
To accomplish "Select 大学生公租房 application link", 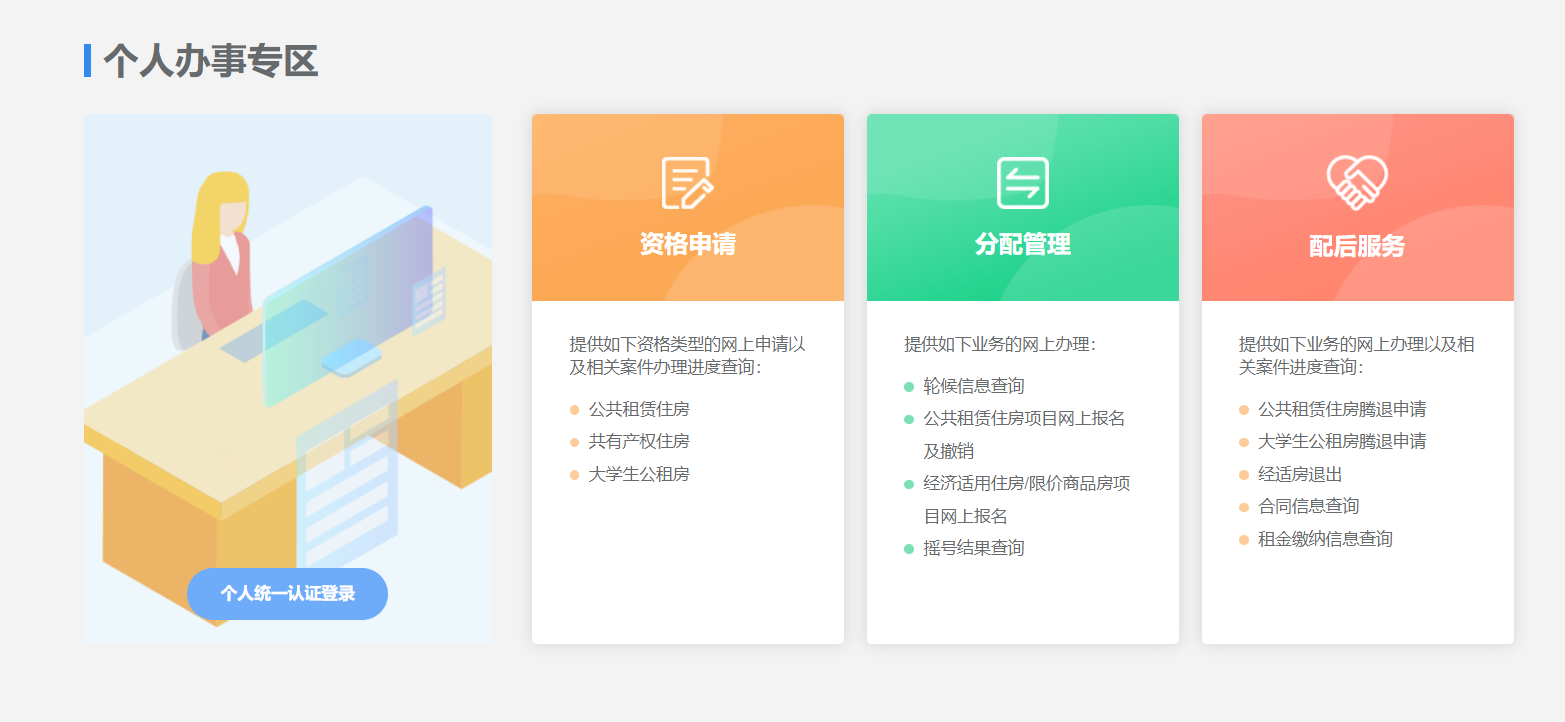I will tap(639, 474).
